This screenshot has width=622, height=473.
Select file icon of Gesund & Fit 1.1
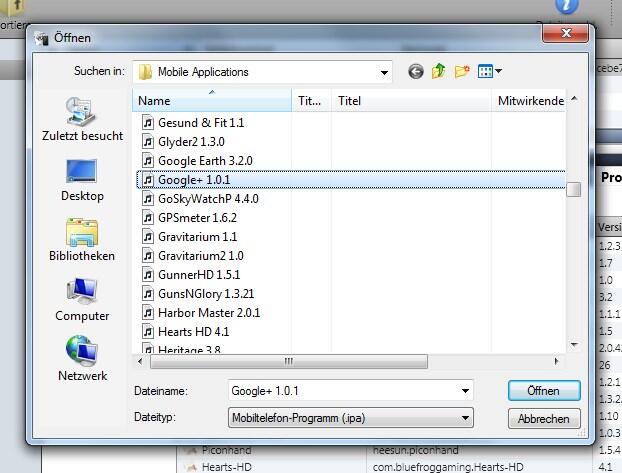click(x=148, y=123)
